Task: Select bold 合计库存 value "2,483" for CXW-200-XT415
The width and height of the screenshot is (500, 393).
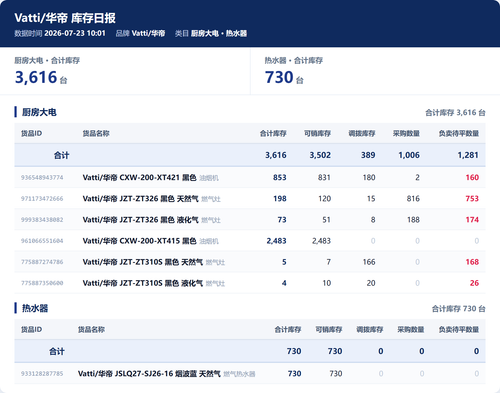Action: point(276,241)
